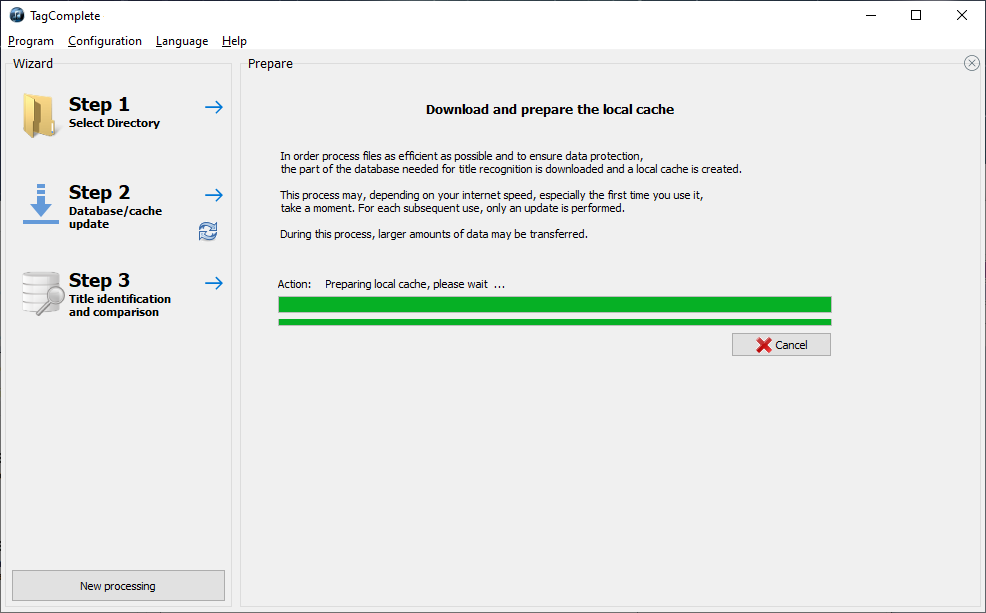Open the Help menu
Viewport: 986px width, 613px height.
tap(234, 41)
